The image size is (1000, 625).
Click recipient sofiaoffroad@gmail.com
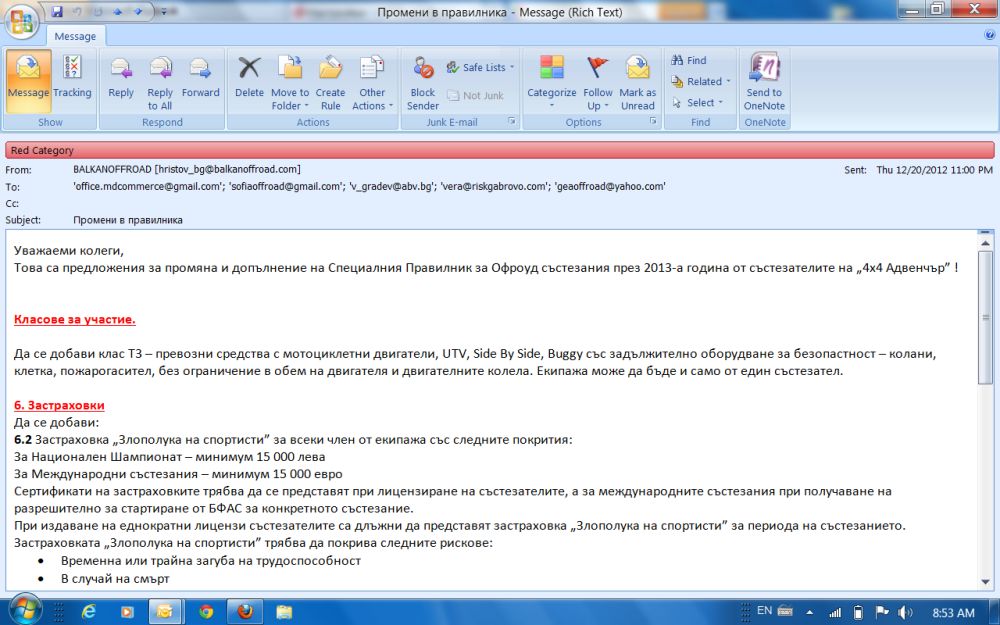coord(285,186)
